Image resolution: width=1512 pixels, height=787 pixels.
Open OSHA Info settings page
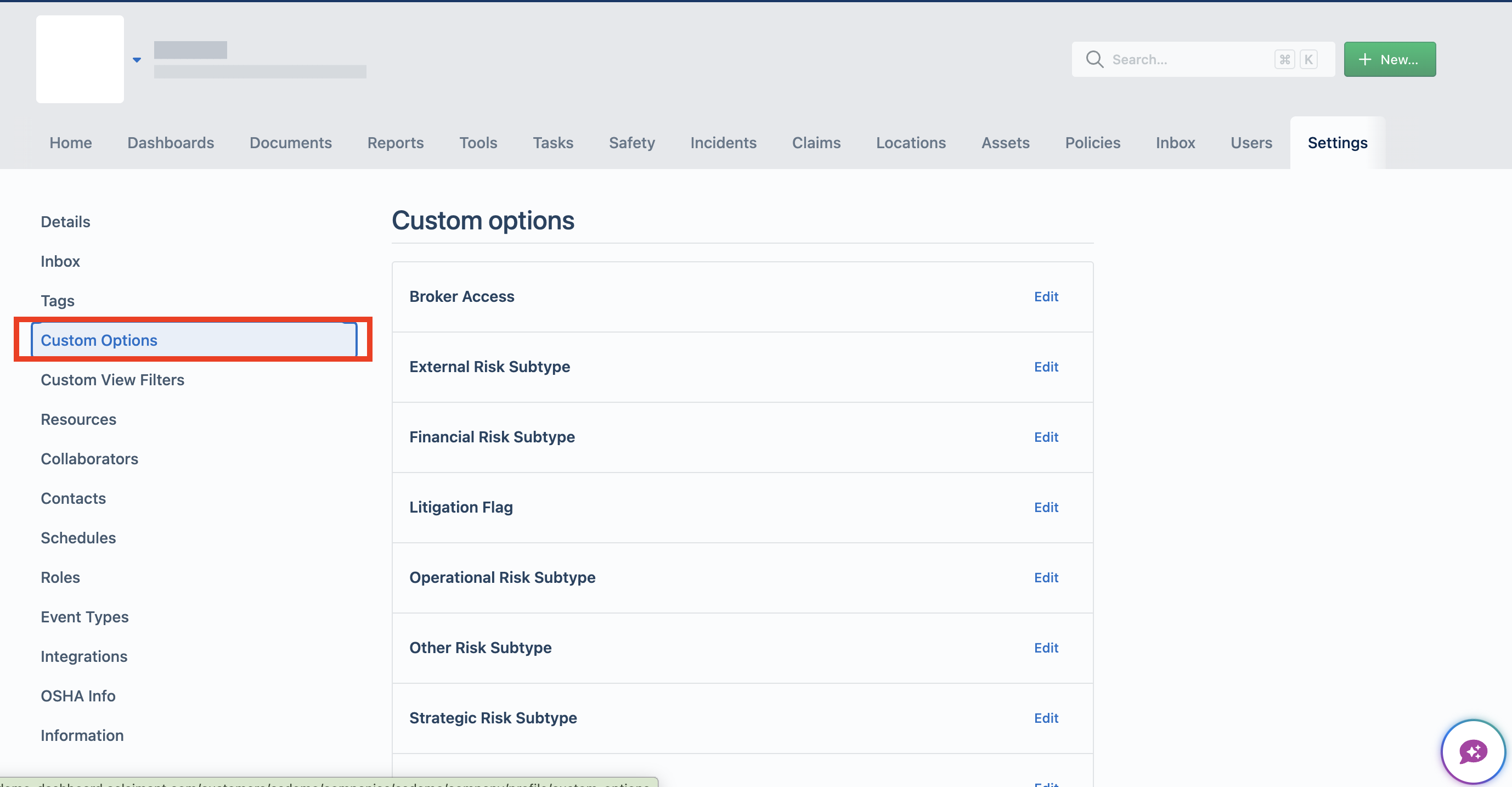(x=78, y=695)
